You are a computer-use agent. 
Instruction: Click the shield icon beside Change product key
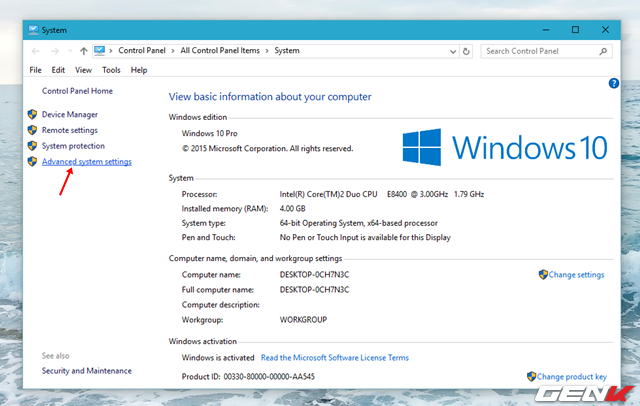coord(530,377)
